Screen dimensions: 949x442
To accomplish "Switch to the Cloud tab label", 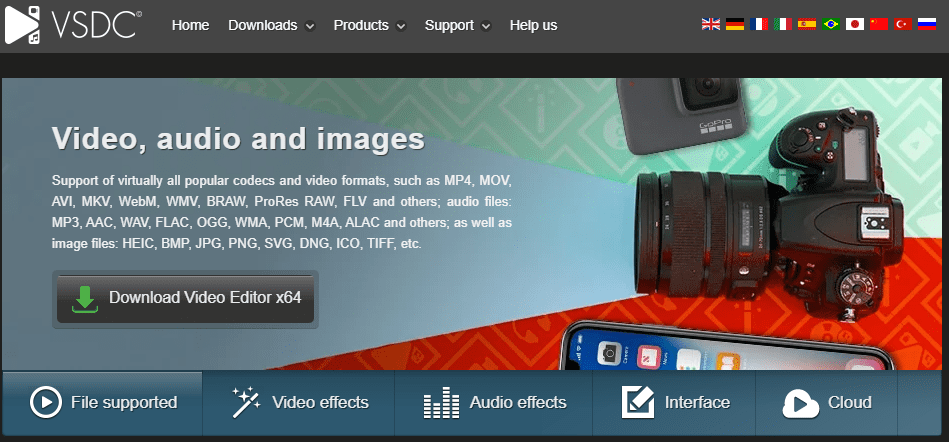I will pos(850,403).
